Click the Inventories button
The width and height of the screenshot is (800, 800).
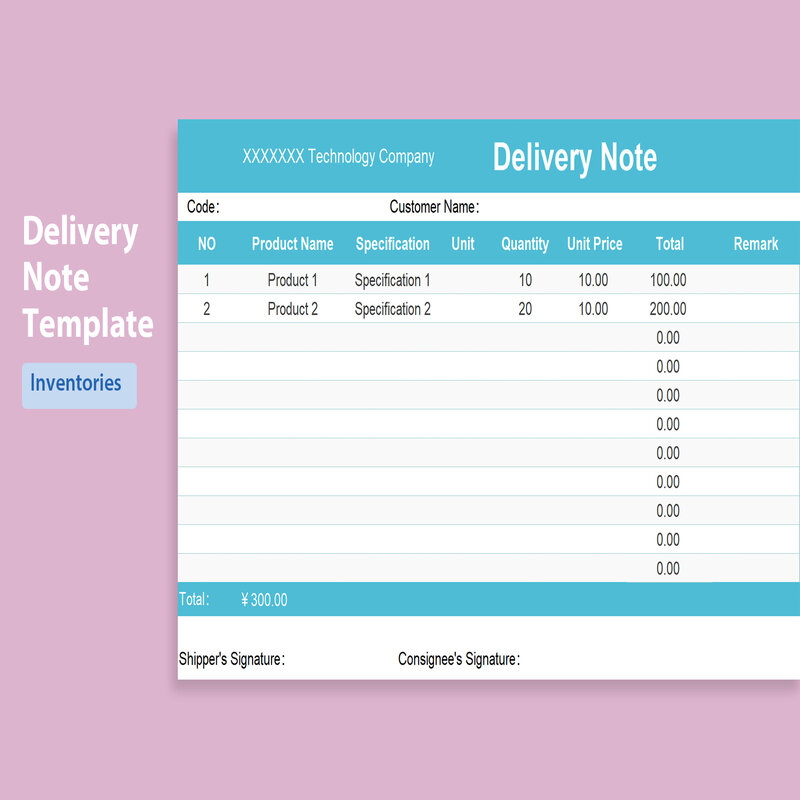click(x=79, y=385)
